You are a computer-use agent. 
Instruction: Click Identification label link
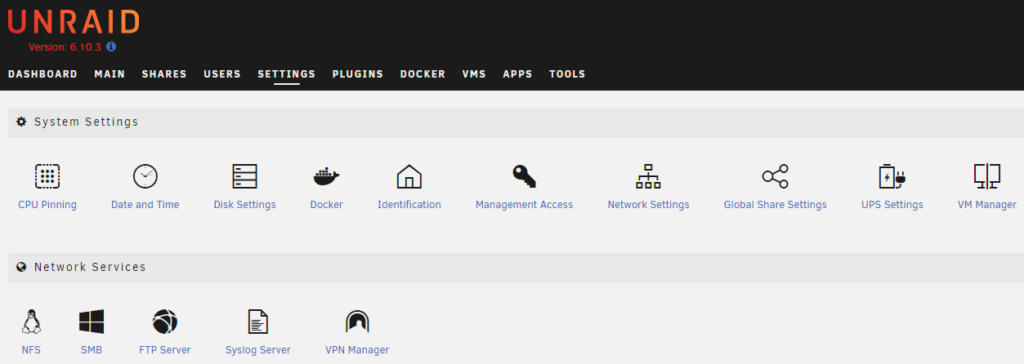(409, 205)
